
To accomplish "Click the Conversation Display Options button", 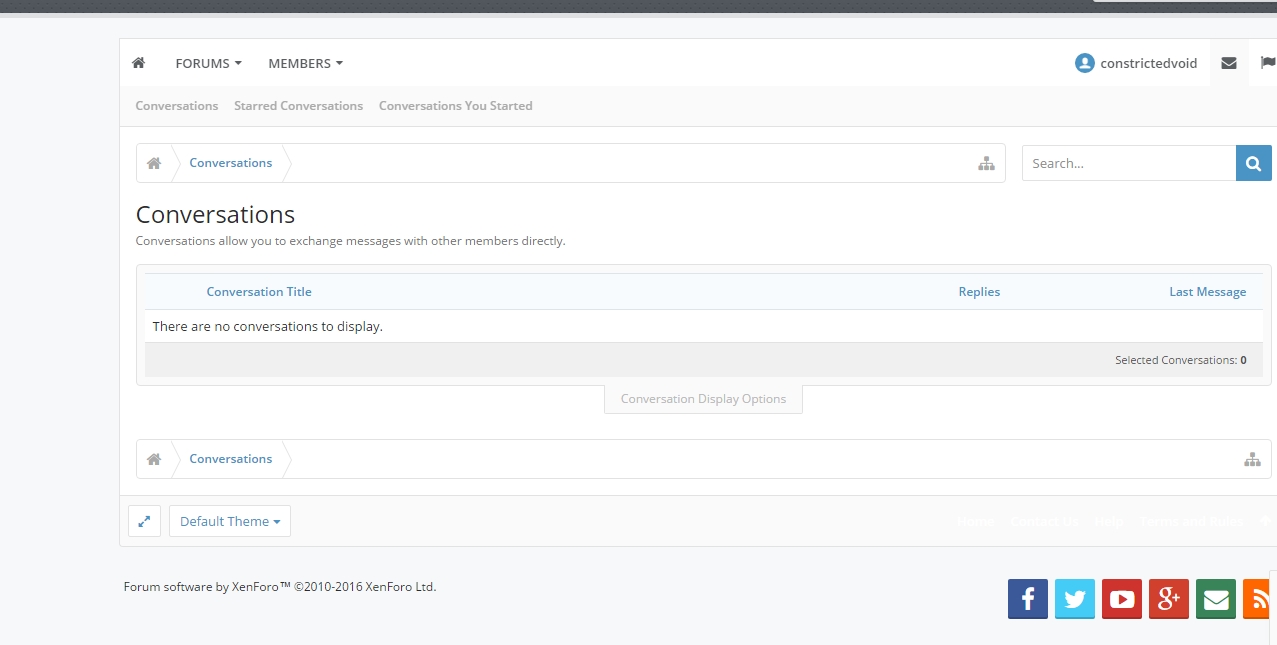I will pos(703,399).
